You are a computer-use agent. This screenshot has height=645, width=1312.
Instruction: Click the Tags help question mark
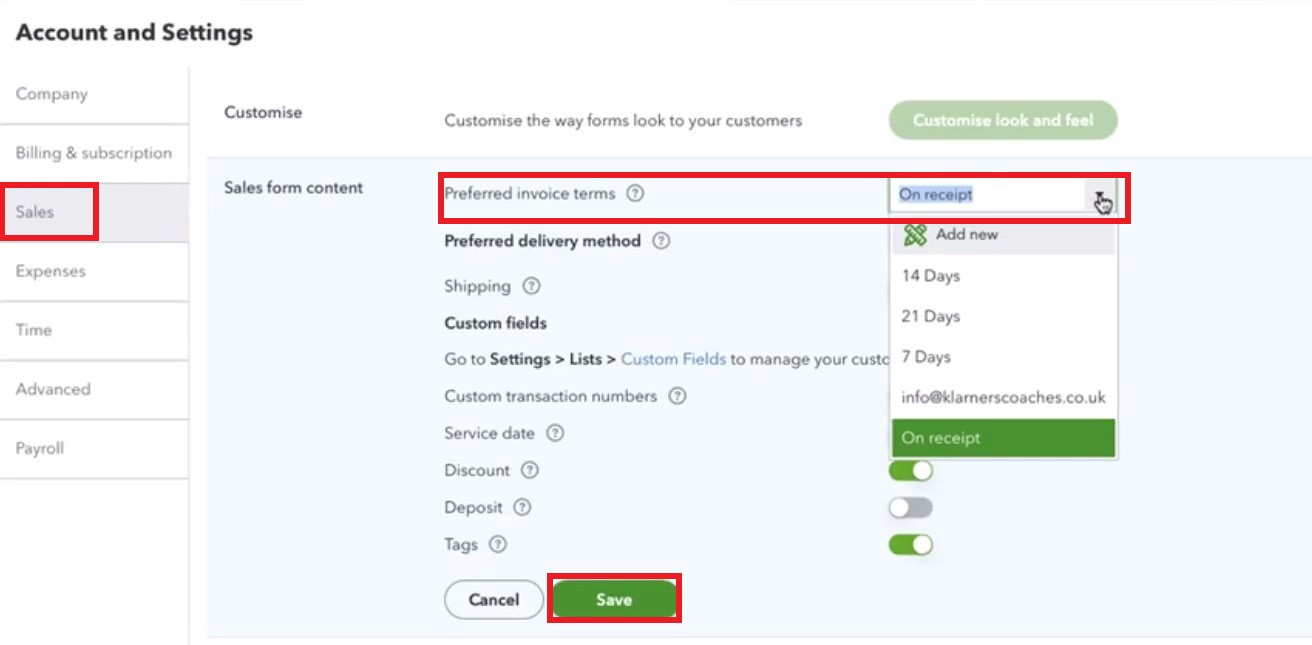[498, 545]
